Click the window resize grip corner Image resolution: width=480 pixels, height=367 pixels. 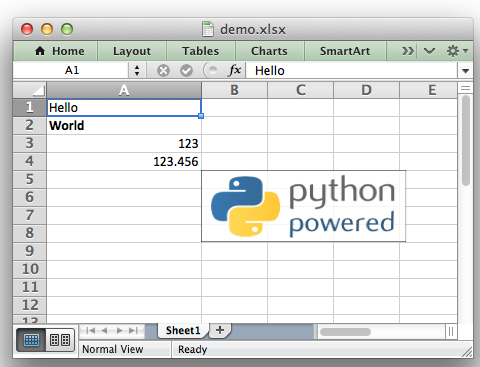(467, 352)
